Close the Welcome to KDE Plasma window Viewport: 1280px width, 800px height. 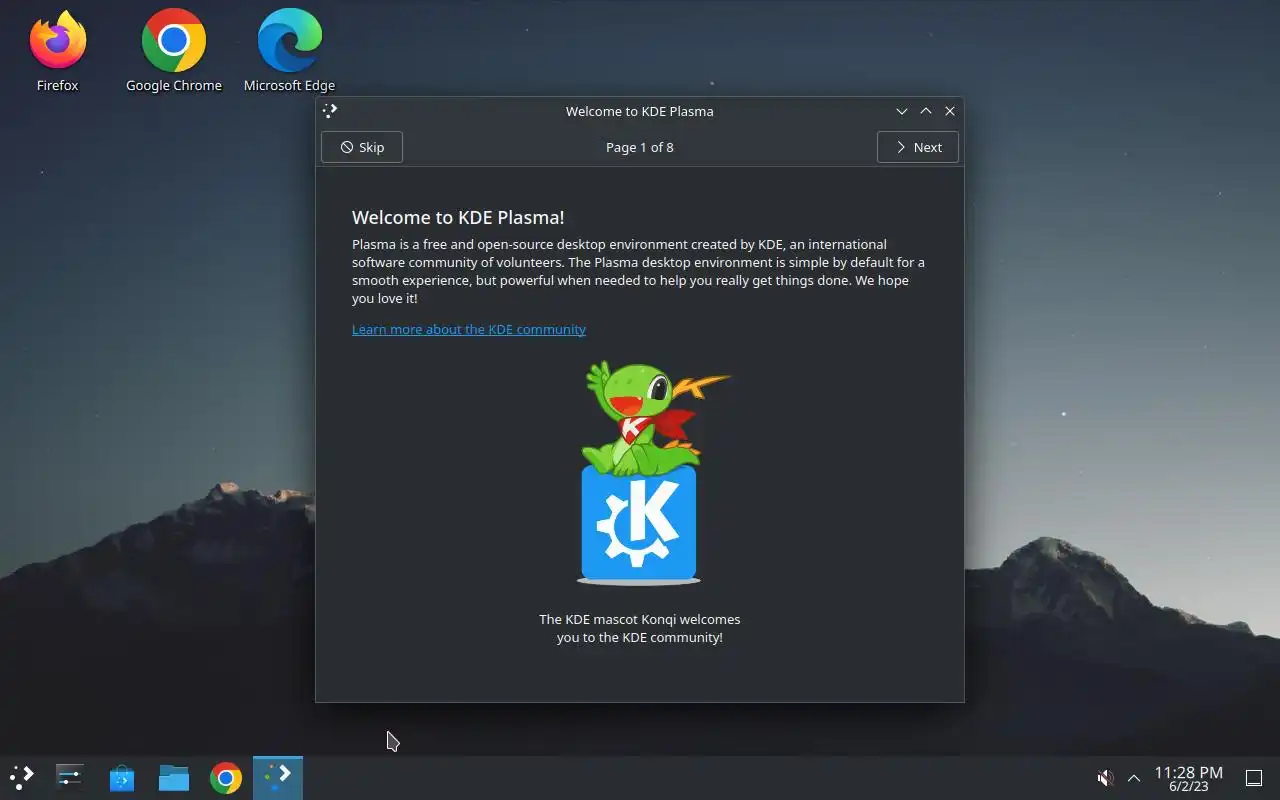point(950,111)
